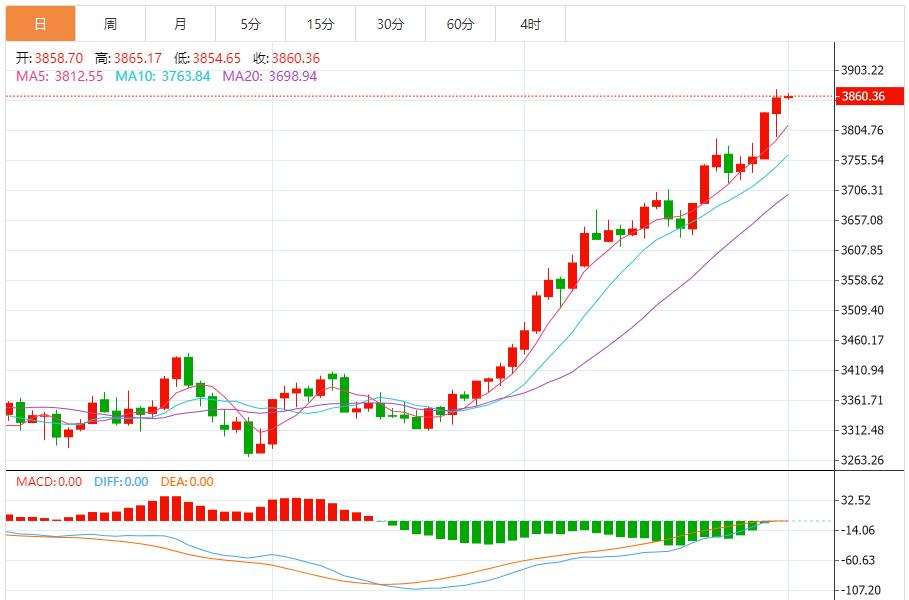Switch to the 4时 timeframe tab
This screenshot has width=909, height=600.
(x=531, y=24)
